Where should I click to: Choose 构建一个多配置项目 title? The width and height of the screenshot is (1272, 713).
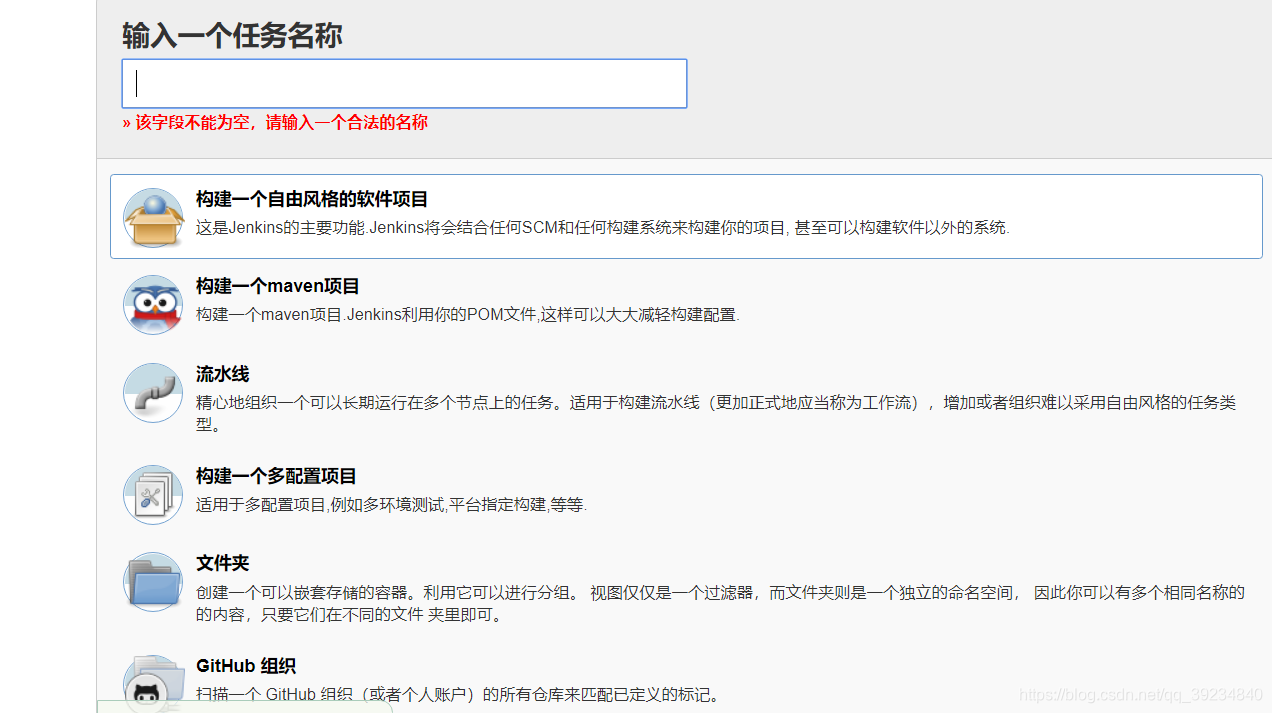pyautogui.click(x=276, y=476)
